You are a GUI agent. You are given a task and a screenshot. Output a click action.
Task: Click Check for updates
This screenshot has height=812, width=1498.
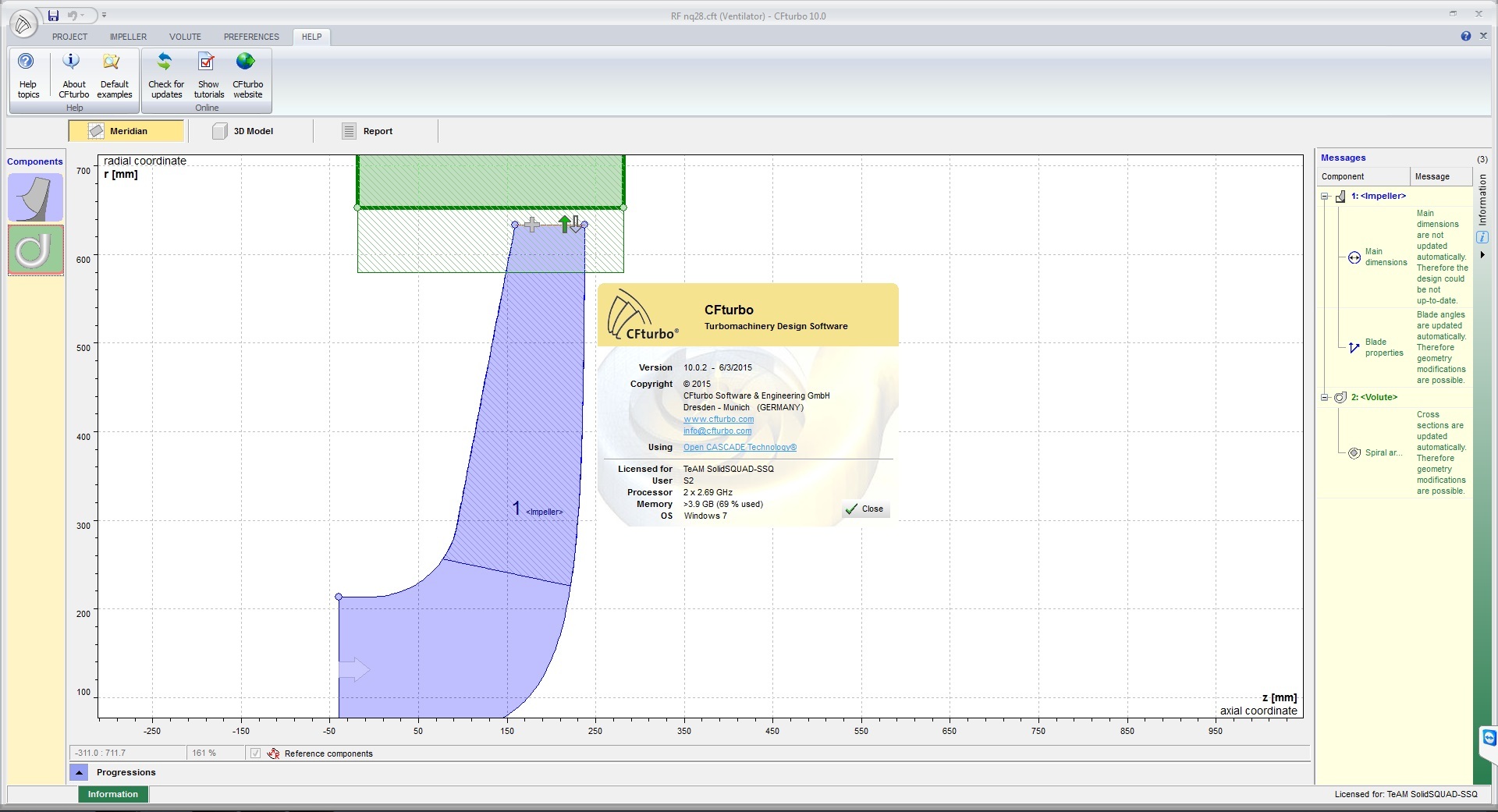coord(166,76)
